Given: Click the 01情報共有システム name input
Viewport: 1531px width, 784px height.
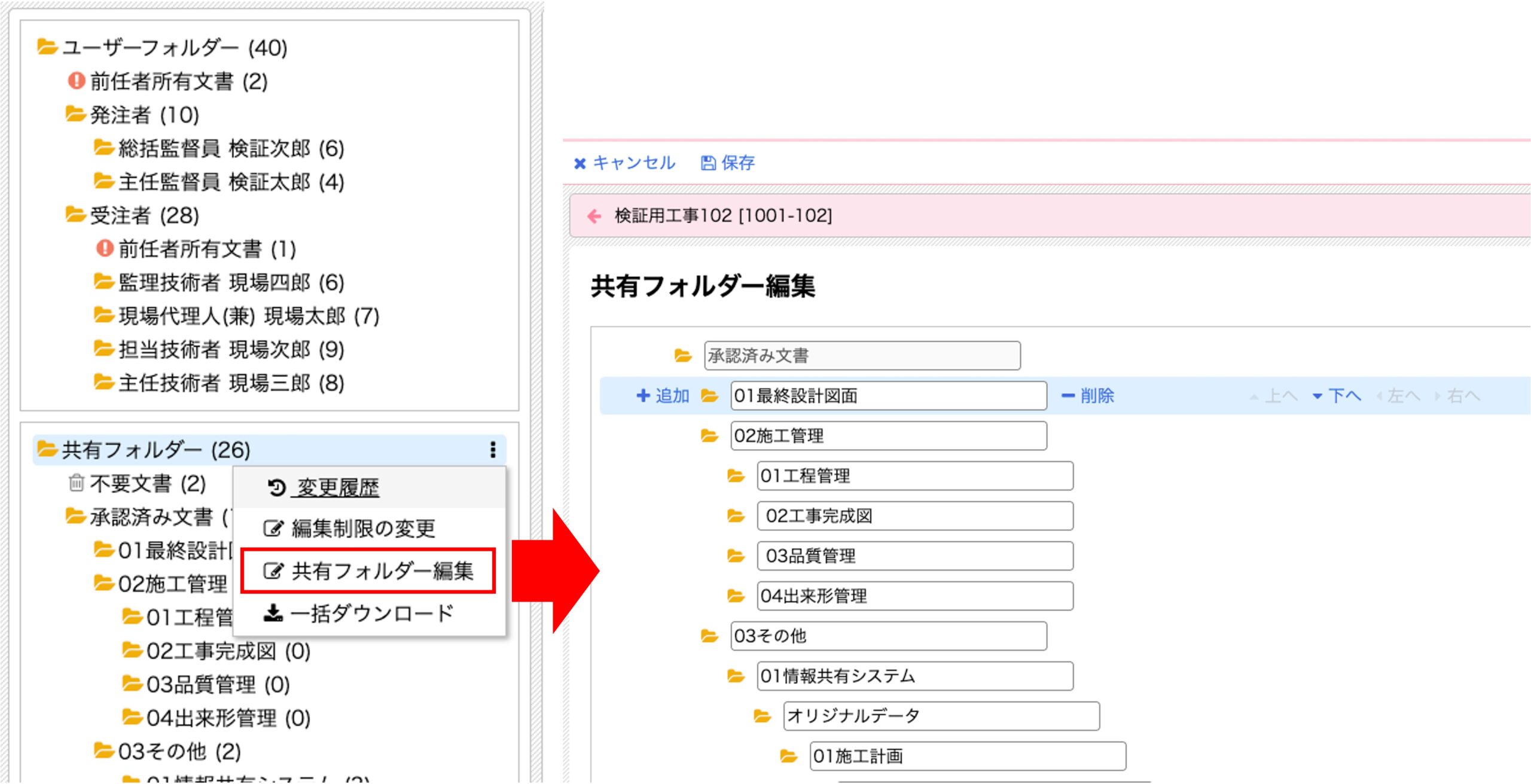Looking at the screenshot, I should click(915, 676).
